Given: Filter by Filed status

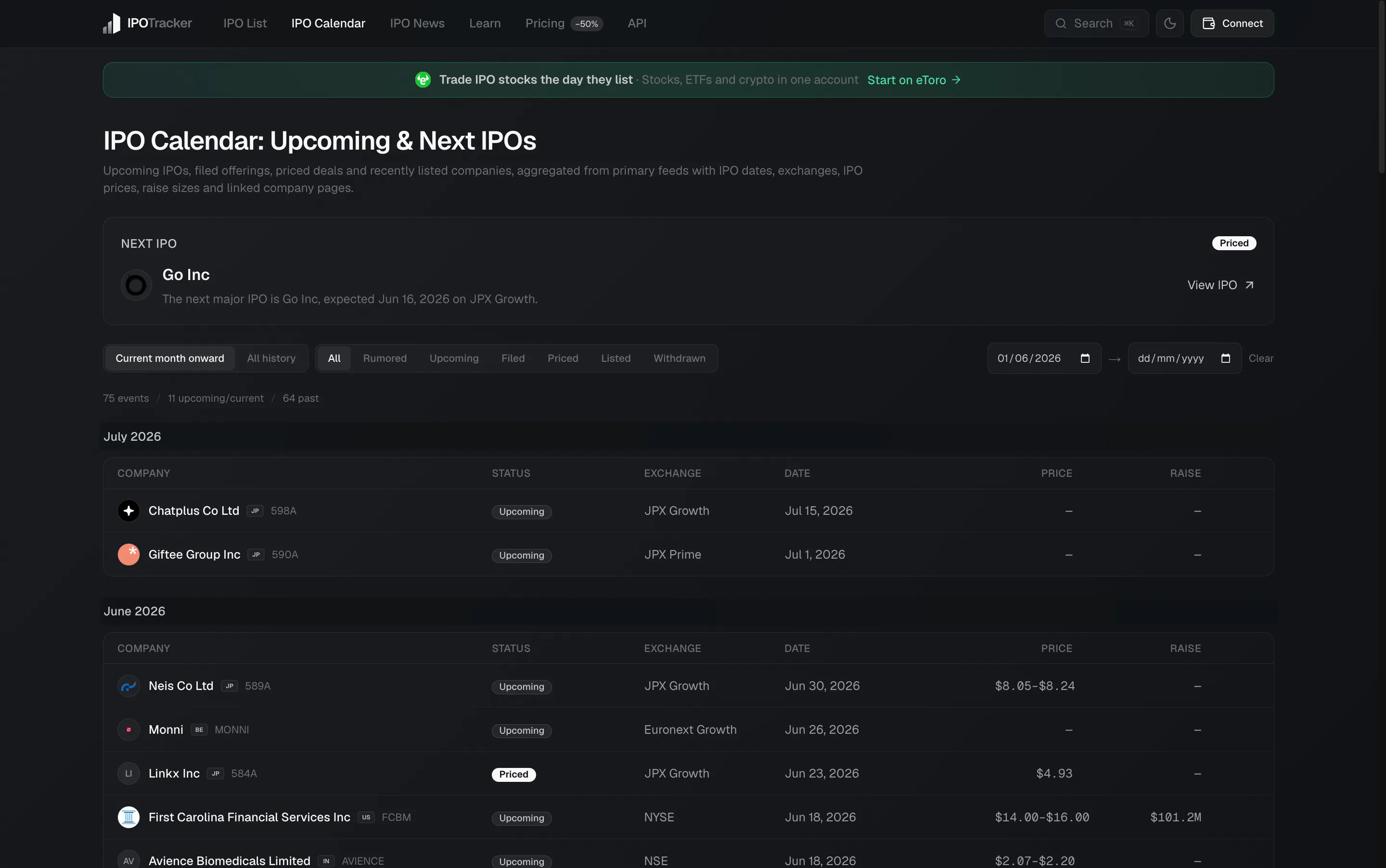Looking at the screenshot, I should (x=513, y=358).
